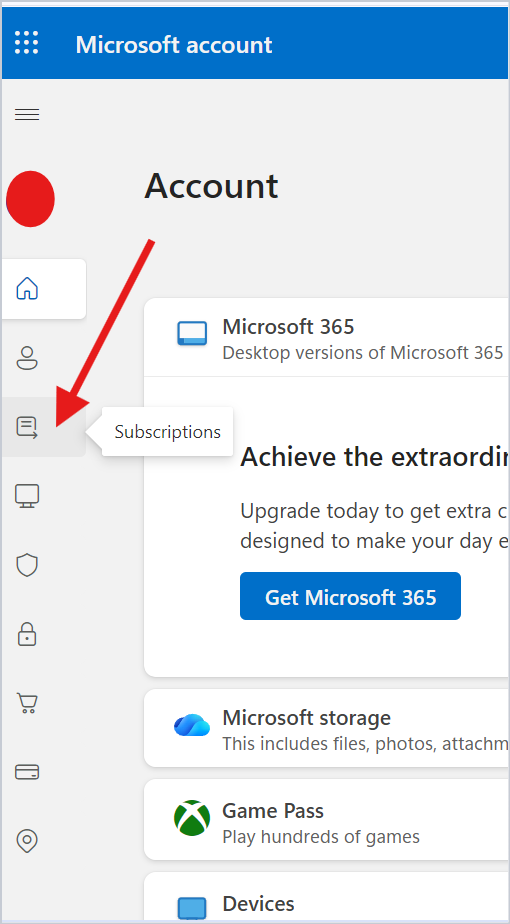Click 'Upgrade today to get extra' text
510x924 pixels.
[x=375, y=511]
